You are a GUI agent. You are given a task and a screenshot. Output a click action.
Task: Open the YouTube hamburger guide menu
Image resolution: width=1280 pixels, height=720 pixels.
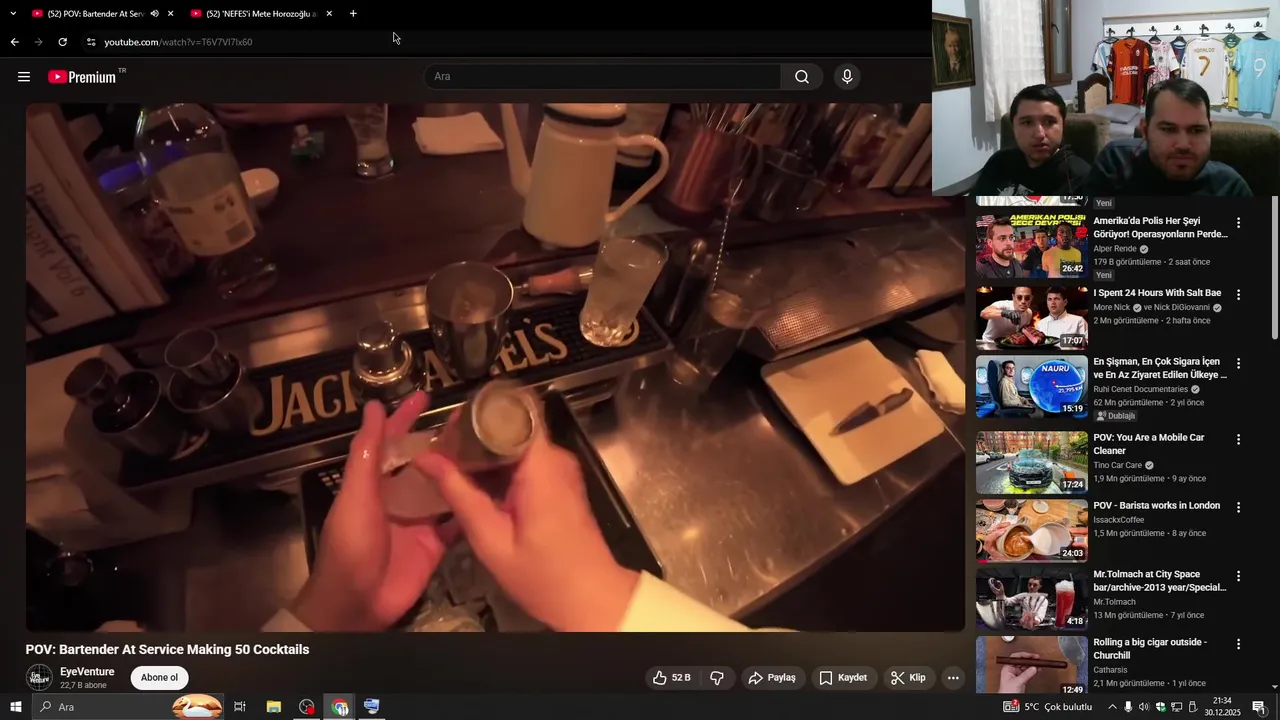pyautogui.click(x=24, y=77)
